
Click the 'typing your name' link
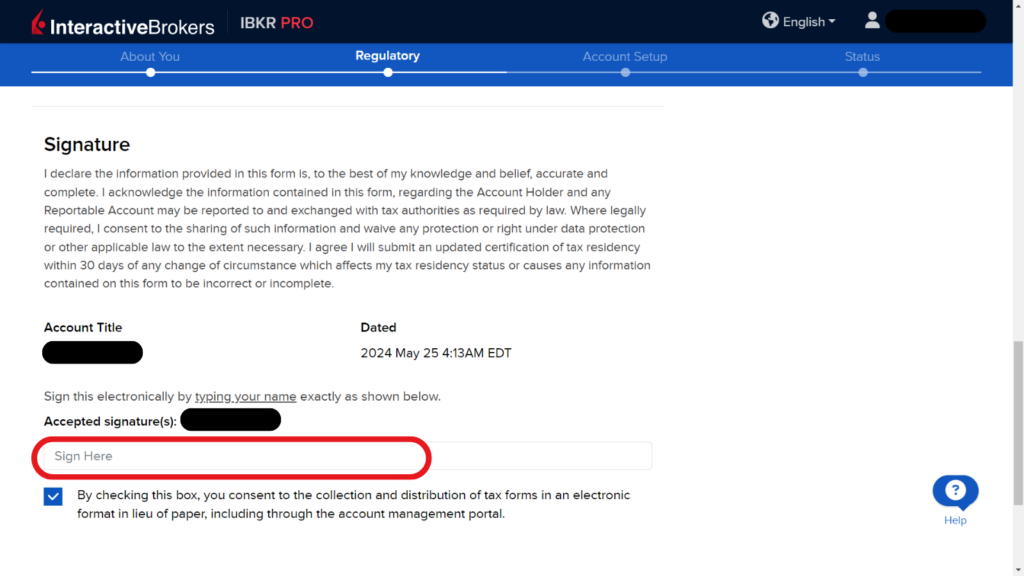[x=246, y=396]
